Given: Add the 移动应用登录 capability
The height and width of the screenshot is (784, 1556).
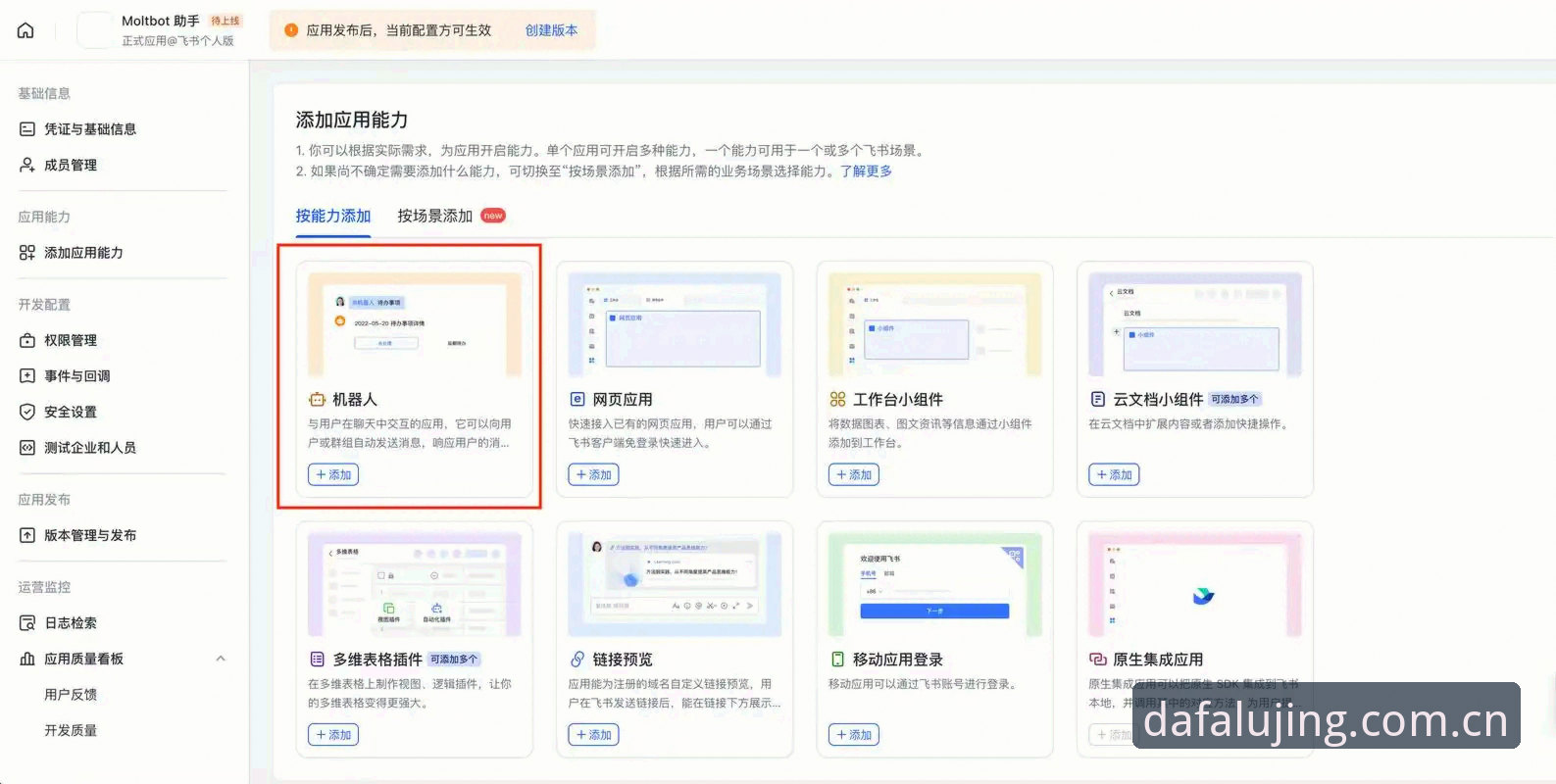Looking at the screenshot, I should tap(854, 735).
